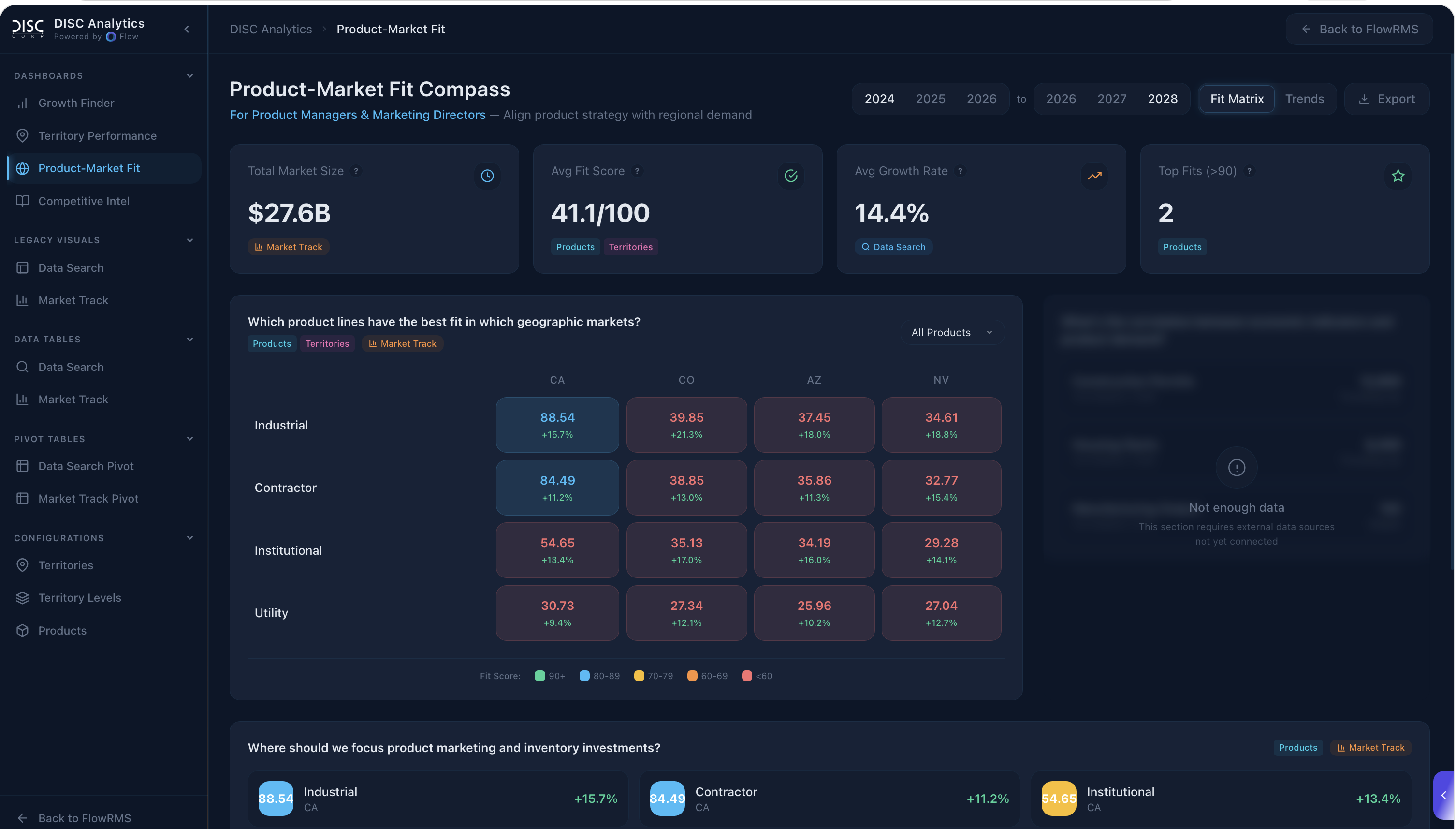Collapse the PIVOT TABLES section
The width and height of the screenshot is (1456, 829).
pos(189,438)
